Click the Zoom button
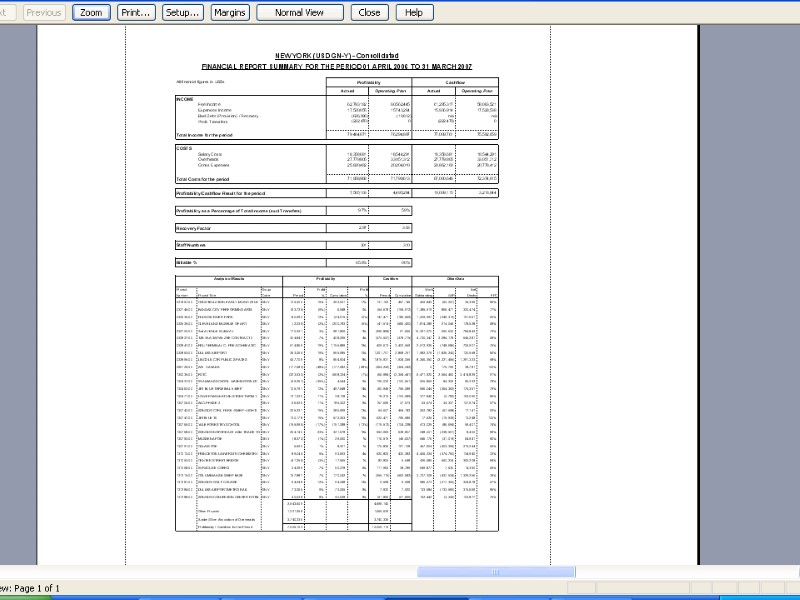Screen dimensions: 800x600 pyautogui.click(x=91, y=13)
